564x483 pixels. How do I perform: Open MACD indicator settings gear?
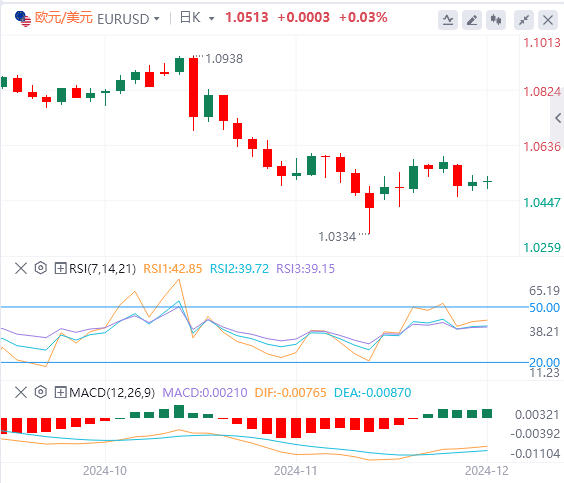click(41, 392)
